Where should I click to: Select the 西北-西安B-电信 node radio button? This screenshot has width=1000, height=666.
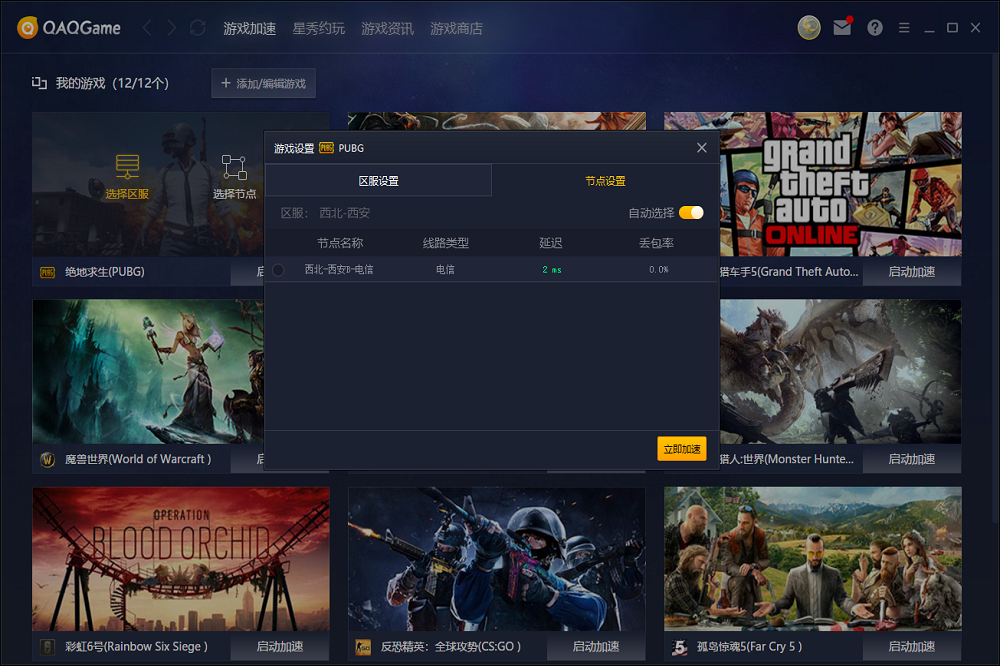point(278,270)
